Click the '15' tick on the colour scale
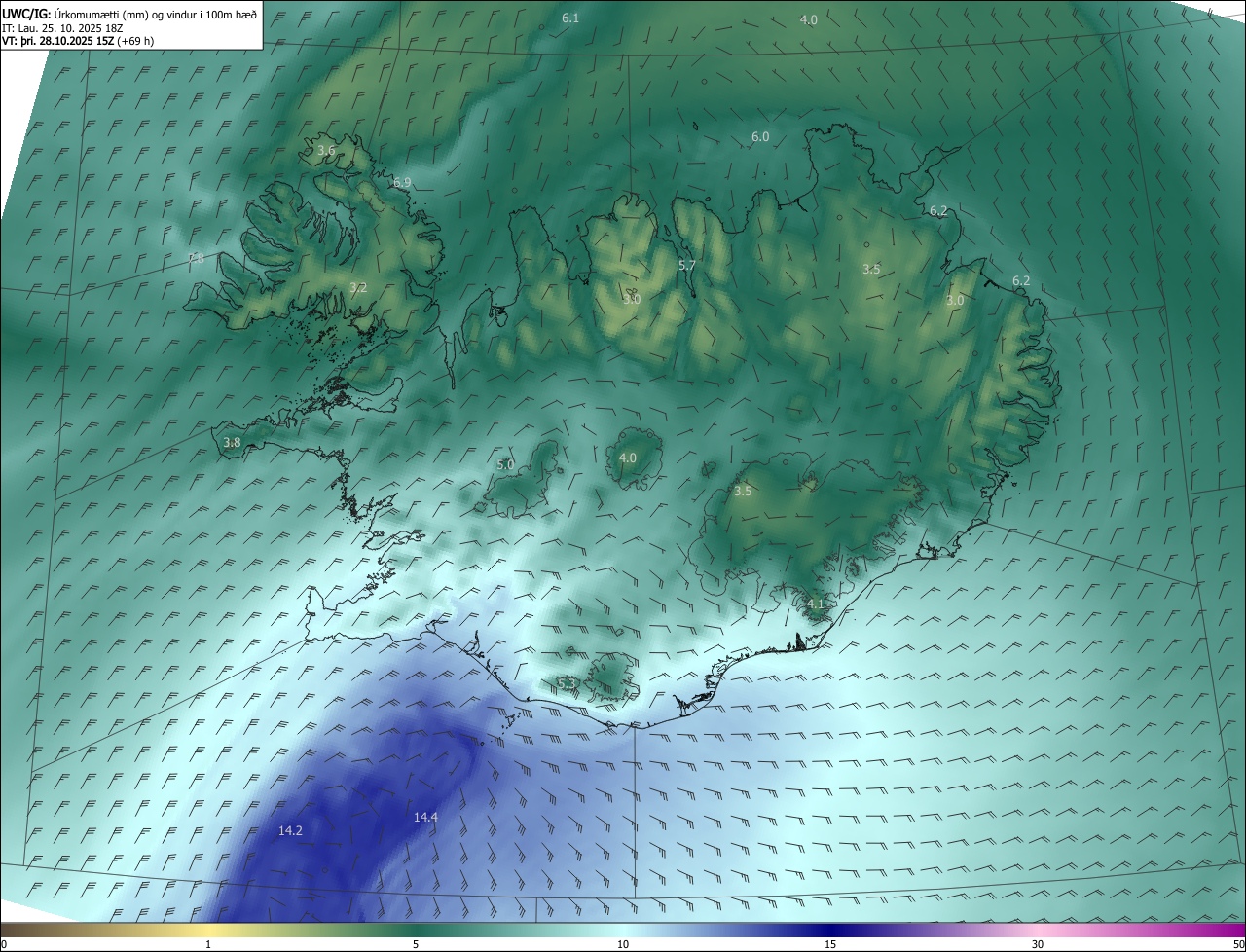Viewport: 1246px width, 952px height. (x=830, y=944)
